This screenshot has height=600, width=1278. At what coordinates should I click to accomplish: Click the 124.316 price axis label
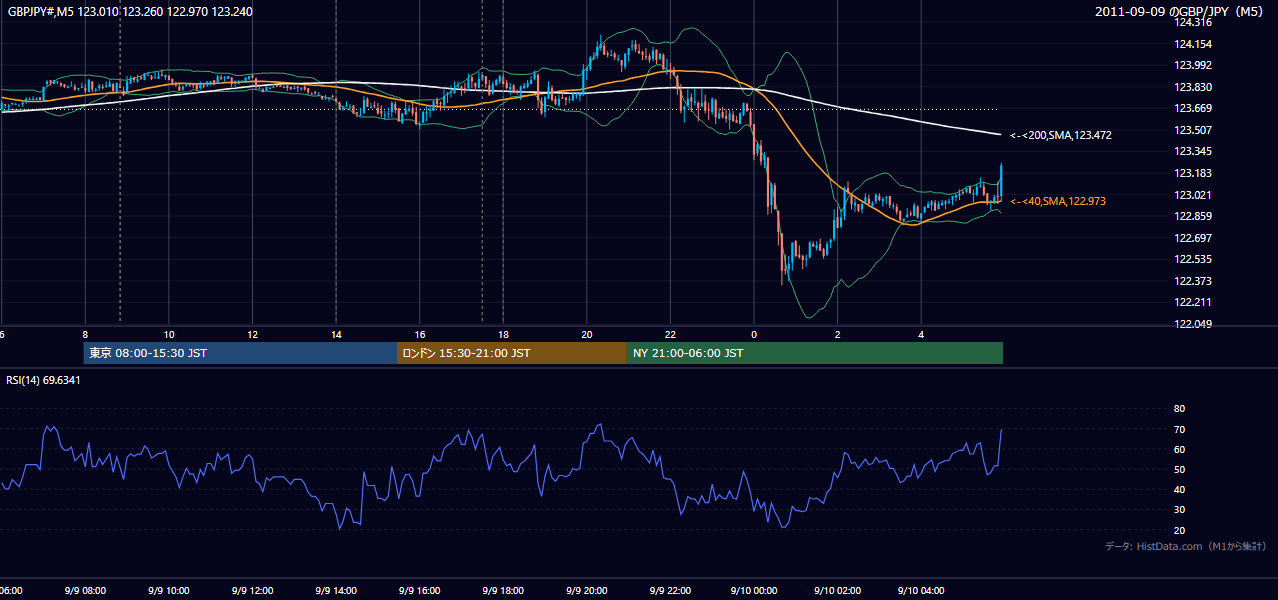[1192, 22]
